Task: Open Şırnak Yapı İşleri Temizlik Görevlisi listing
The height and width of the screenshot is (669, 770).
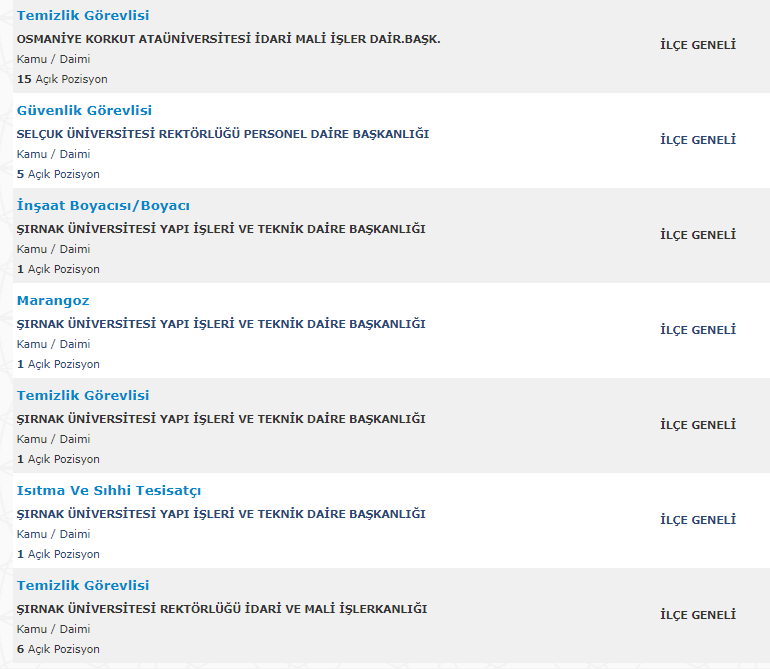Action: 83,395
